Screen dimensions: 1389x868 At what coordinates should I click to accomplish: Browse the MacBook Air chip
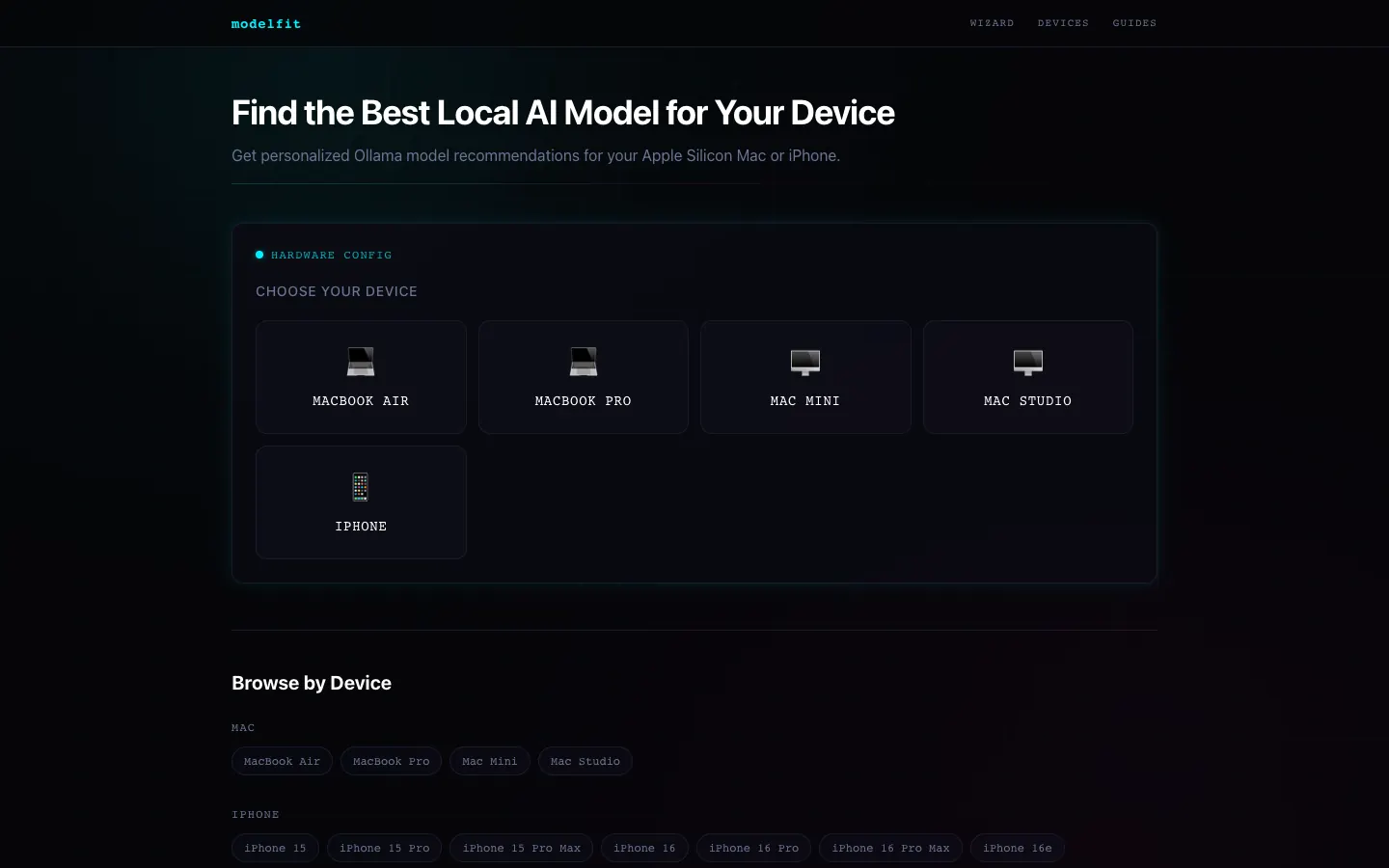coord(282,761)
